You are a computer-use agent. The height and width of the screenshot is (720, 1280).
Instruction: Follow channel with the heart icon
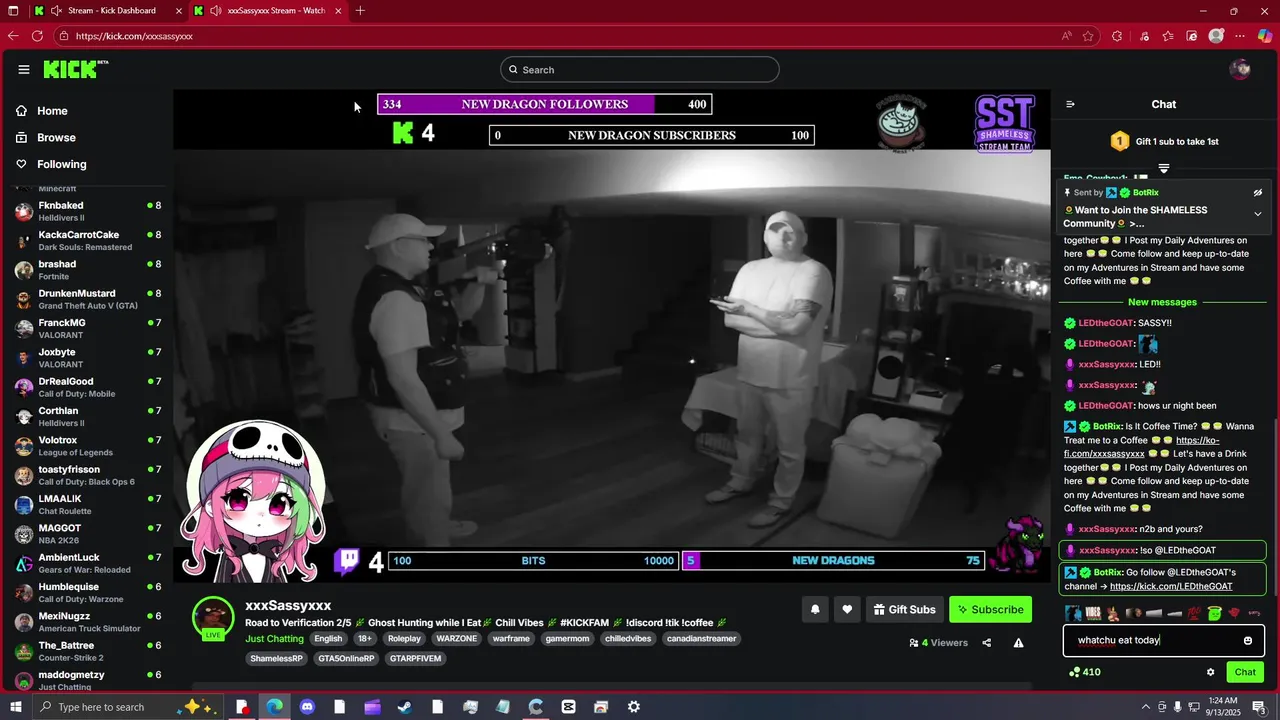click(x=847, y=609)
